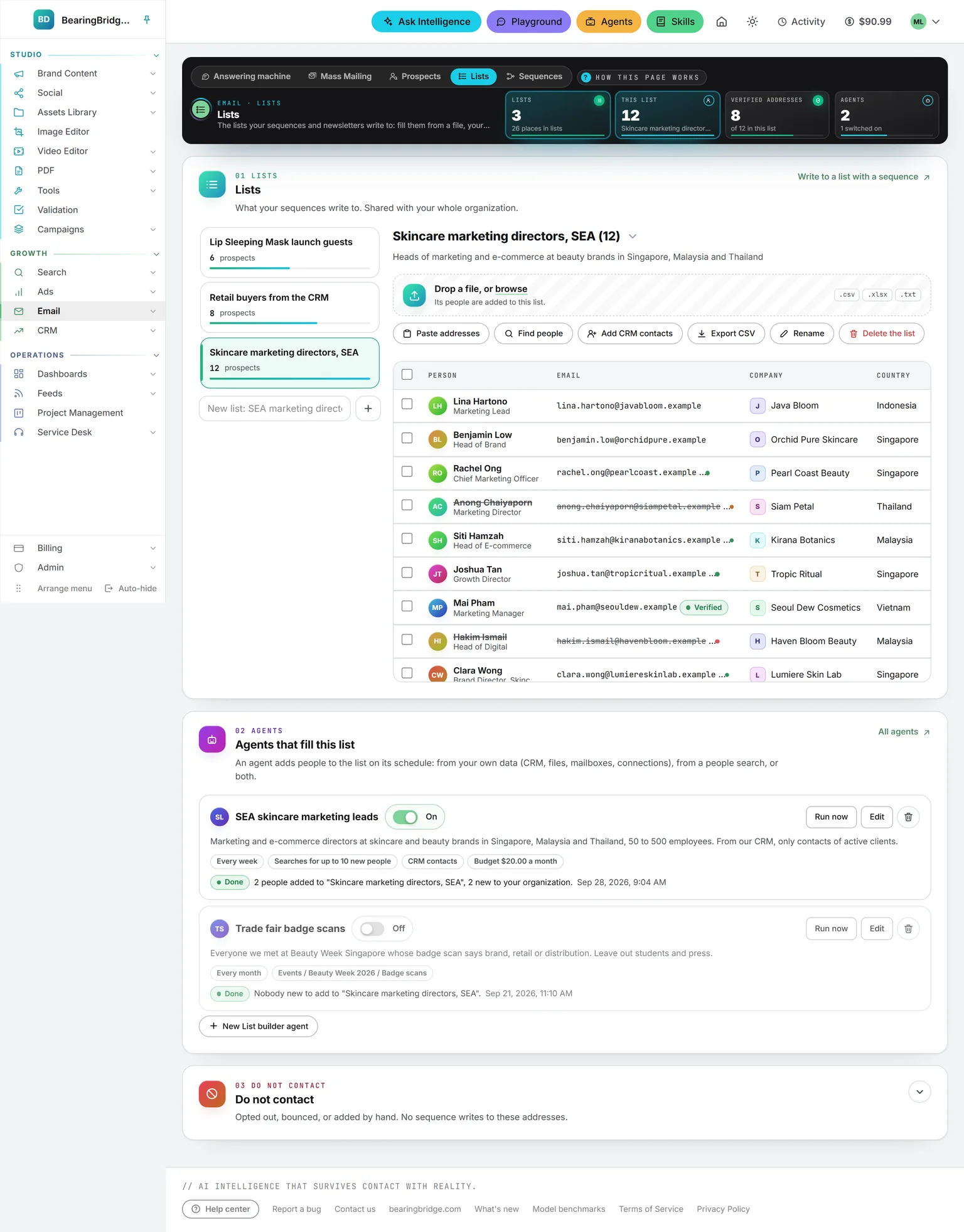Click the New list name input field
964x1232 pixels.
coord(275,409)
